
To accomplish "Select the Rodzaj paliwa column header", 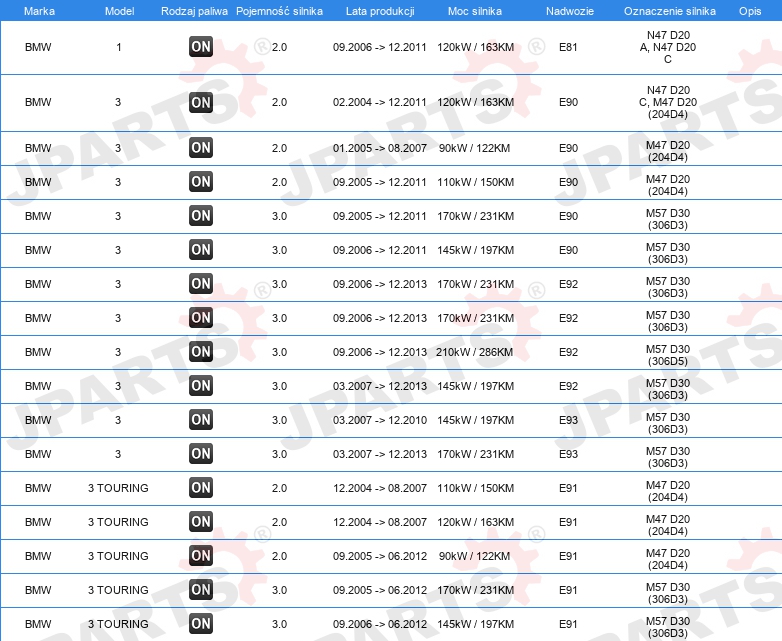I will tap(194, 11).
